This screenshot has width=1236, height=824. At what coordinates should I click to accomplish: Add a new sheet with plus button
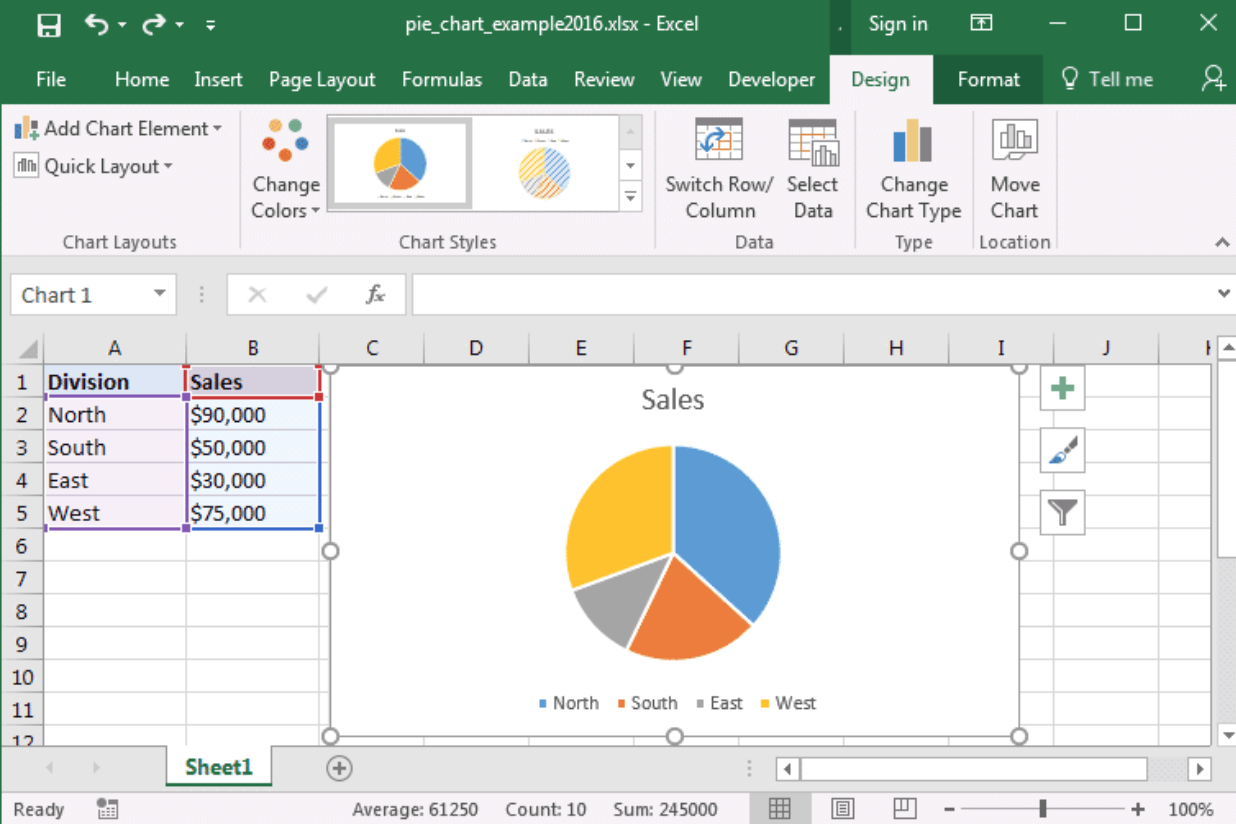(x=340, y=768)
